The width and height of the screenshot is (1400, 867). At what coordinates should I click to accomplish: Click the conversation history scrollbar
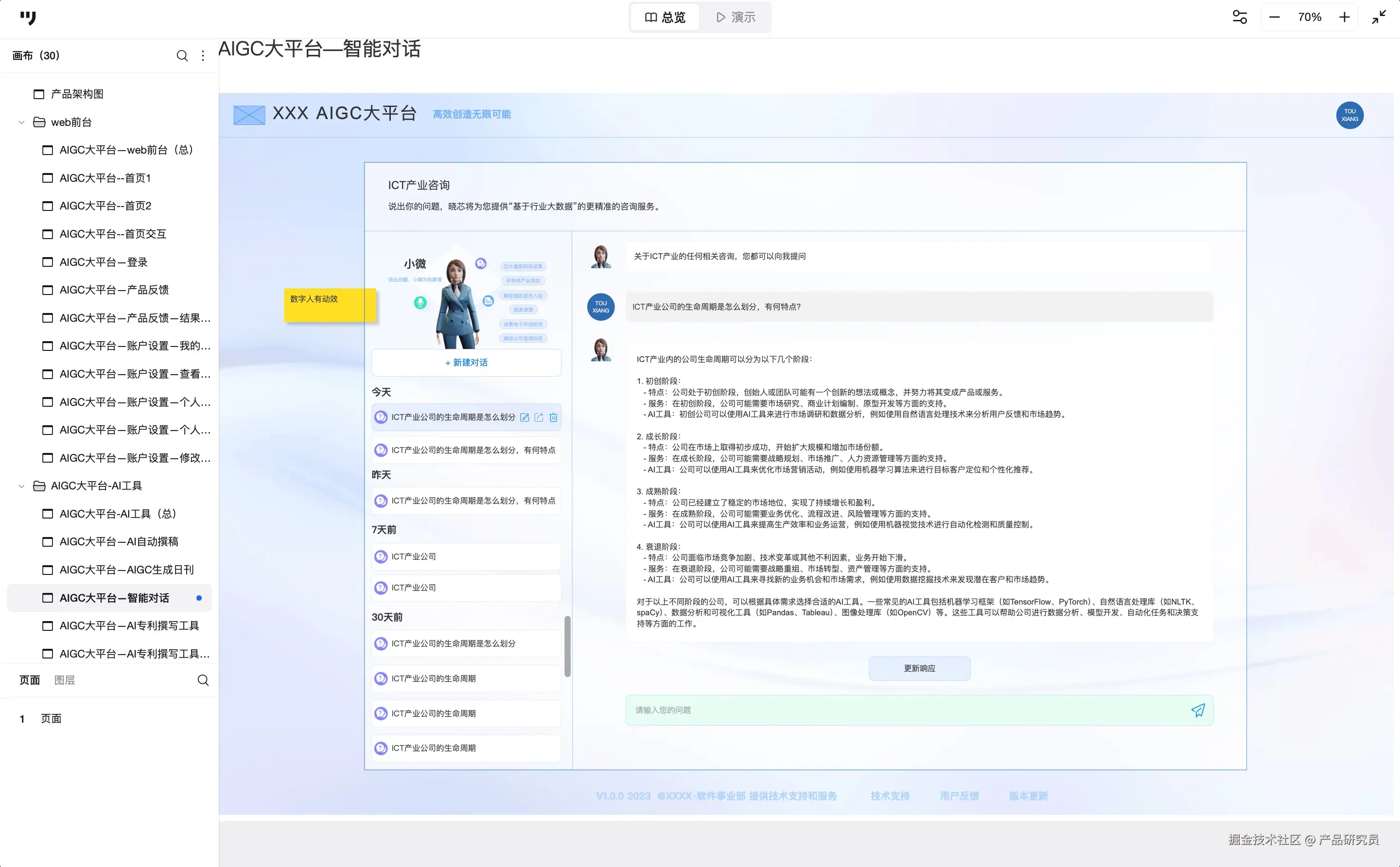(x=567, y=646)
